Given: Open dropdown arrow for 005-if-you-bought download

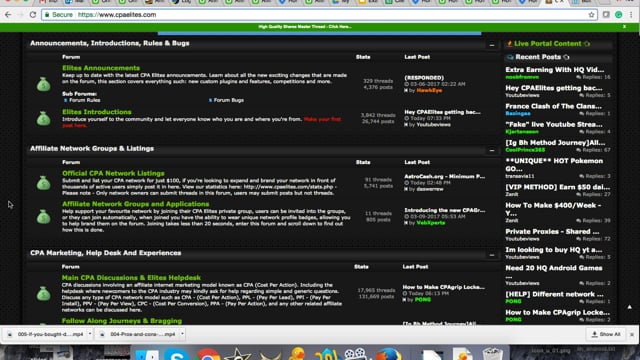Looking at the screenshot, I should pyautogui.click(x=90, y=334).
